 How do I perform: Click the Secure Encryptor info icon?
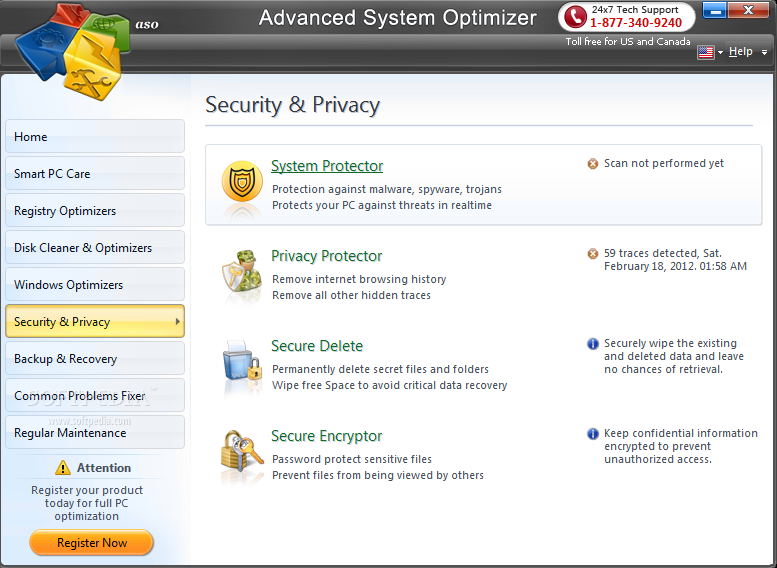tap(593, 434)
